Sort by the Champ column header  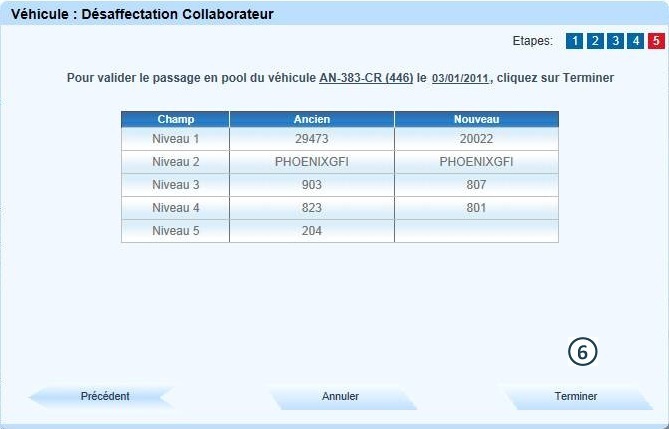[175, 119]
